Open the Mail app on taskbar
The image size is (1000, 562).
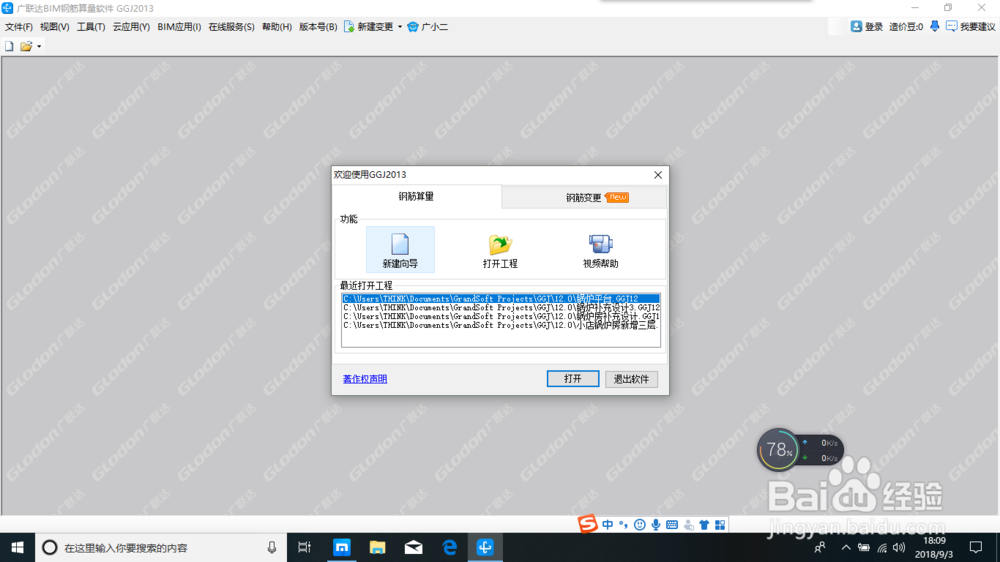pyautogui.click(x=413, y=547)
